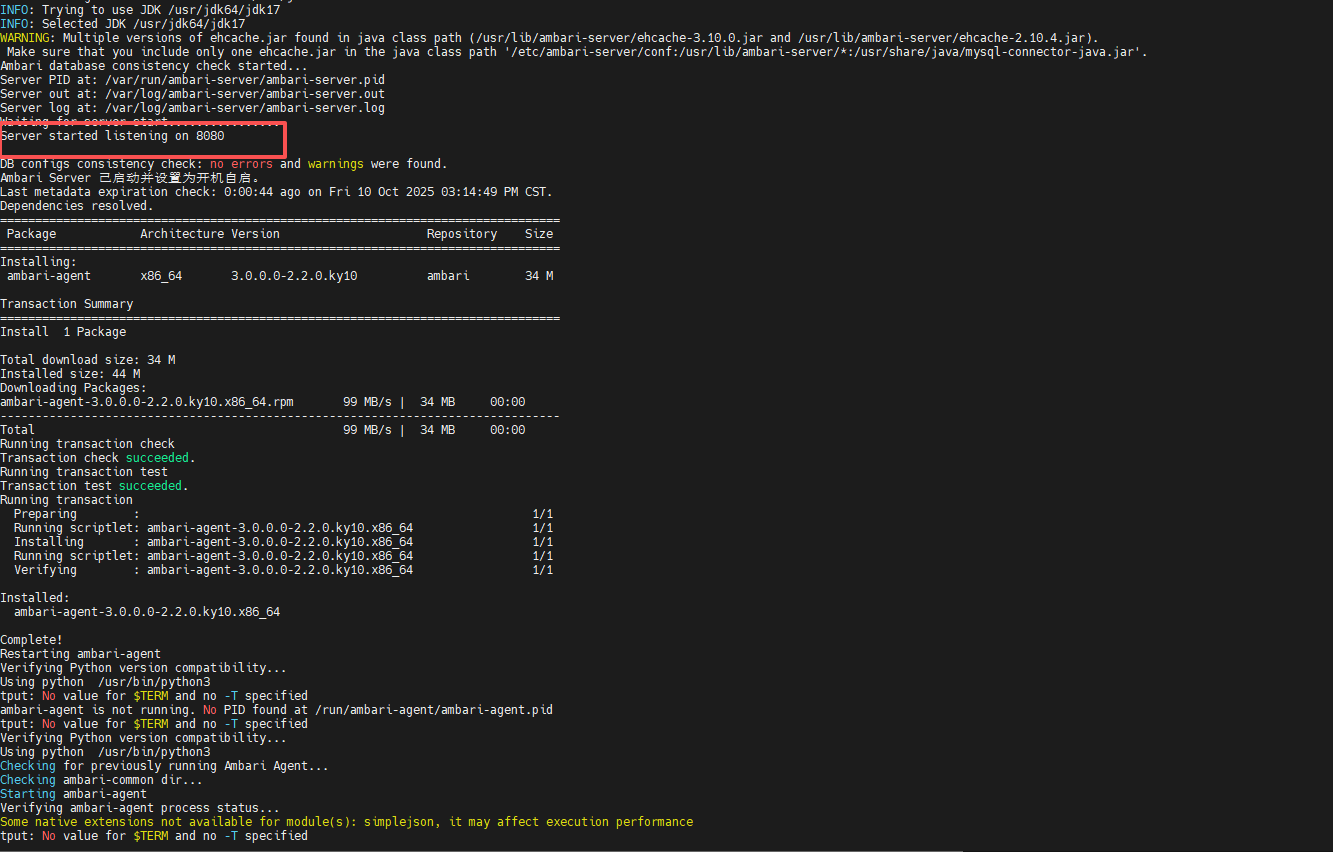
Task: Click the highlighted 'Server started listening on 8080' line
Action: (x=112, y=136)
